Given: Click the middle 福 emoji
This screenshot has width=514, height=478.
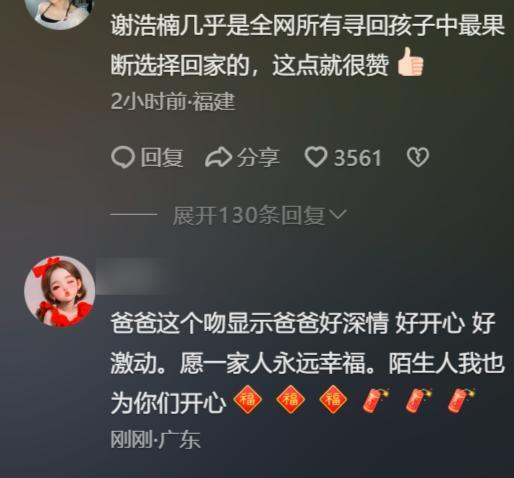Looking at the screenshot, I should coord(290,399).
